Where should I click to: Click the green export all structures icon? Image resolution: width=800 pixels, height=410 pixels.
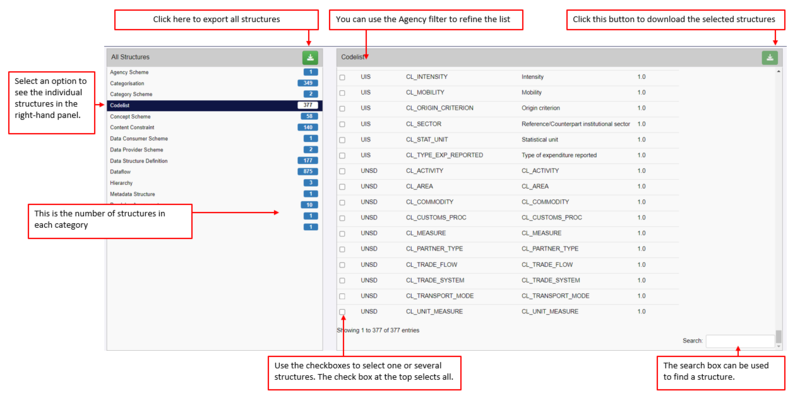tap(310, 58)
